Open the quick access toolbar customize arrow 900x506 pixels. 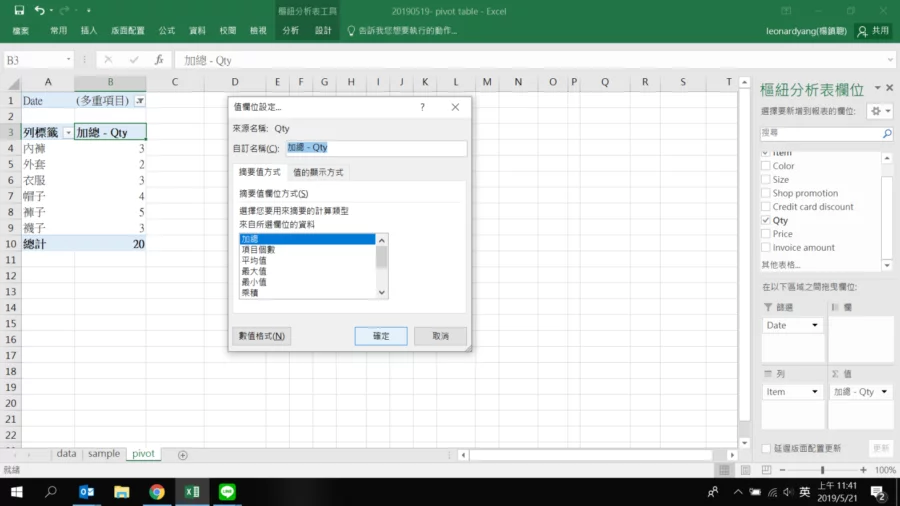88,10
